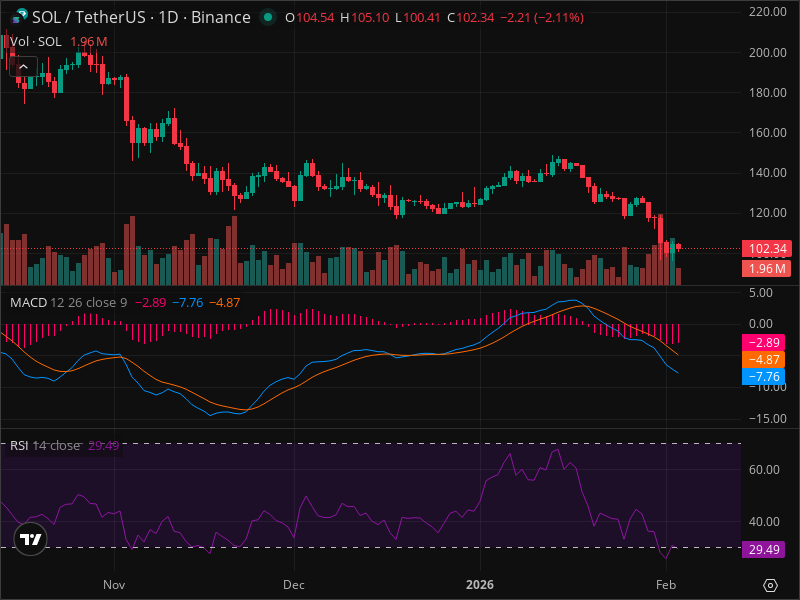This screenshot has width=800, height=600.
Task: Click the Dec date on time axis
Action: point(294,585)
